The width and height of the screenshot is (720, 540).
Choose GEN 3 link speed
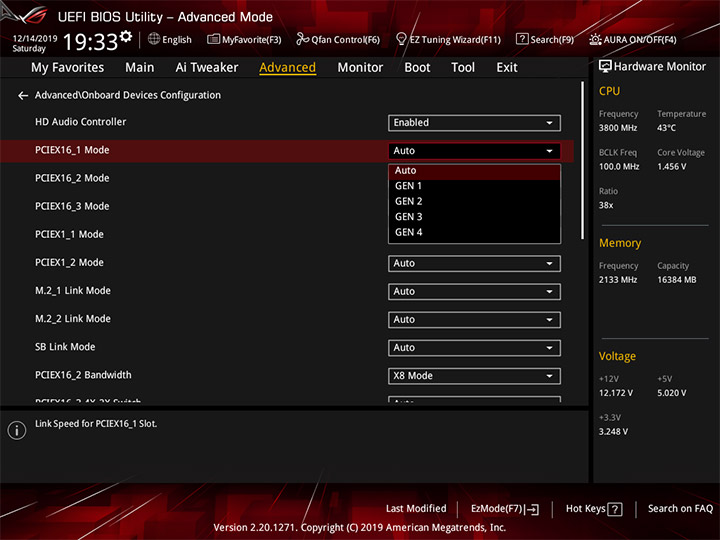pyautogui.click(x=474, y=217)
